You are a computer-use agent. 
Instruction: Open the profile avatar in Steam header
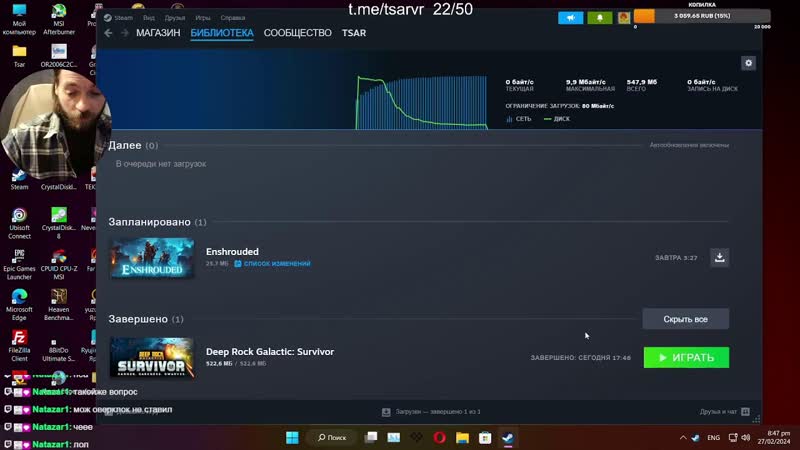[x=623, y=18]
